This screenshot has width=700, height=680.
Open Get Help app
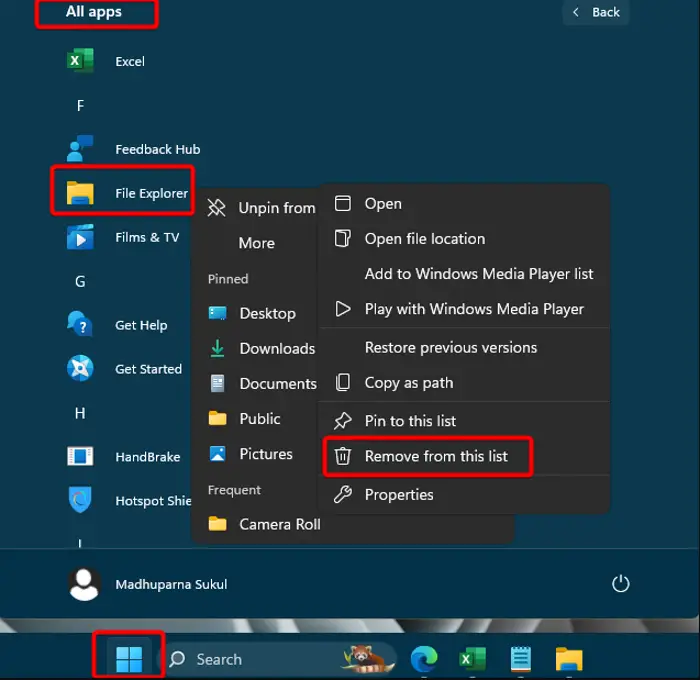pyautogui.click(x=117, y=325)
